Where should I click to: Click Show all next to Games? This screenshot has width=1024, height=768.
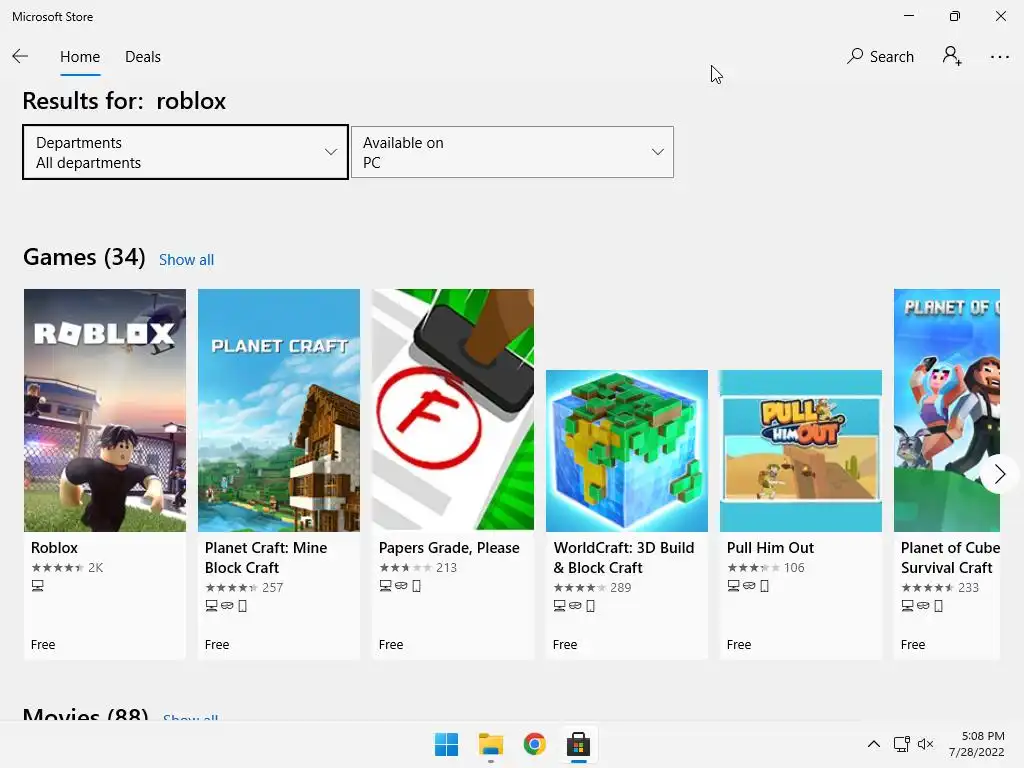pos(186,260)
